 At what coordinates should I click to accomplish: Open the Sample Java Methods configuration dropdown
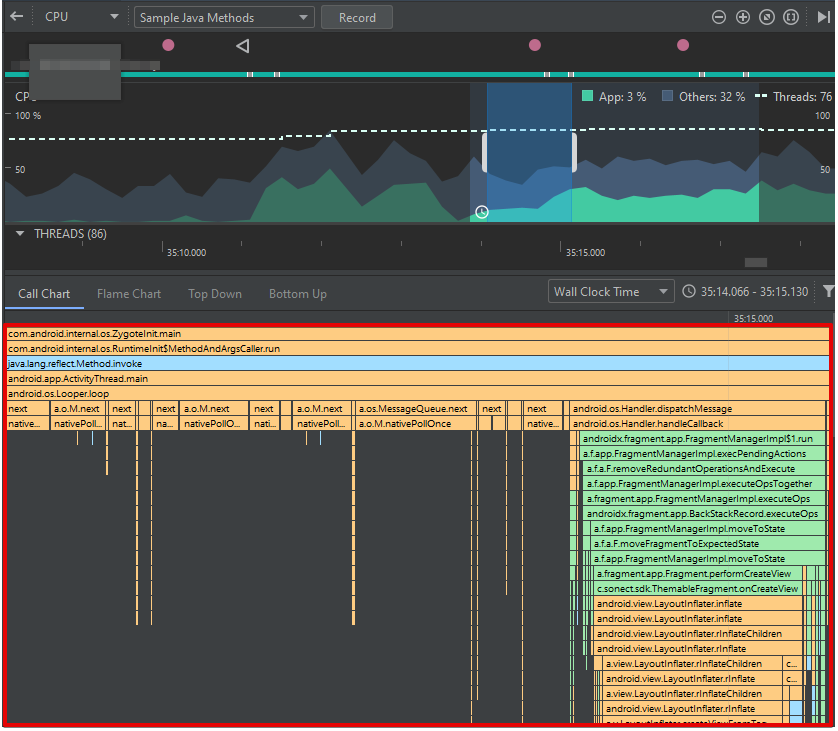coord(224,18)
